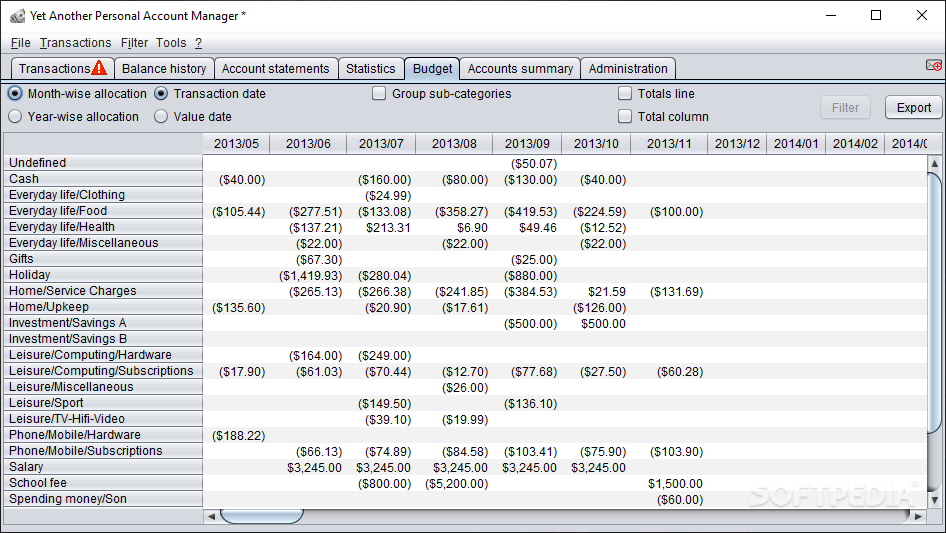Open the Administration tab
The image size is (946, 533).
coord(628,68)
